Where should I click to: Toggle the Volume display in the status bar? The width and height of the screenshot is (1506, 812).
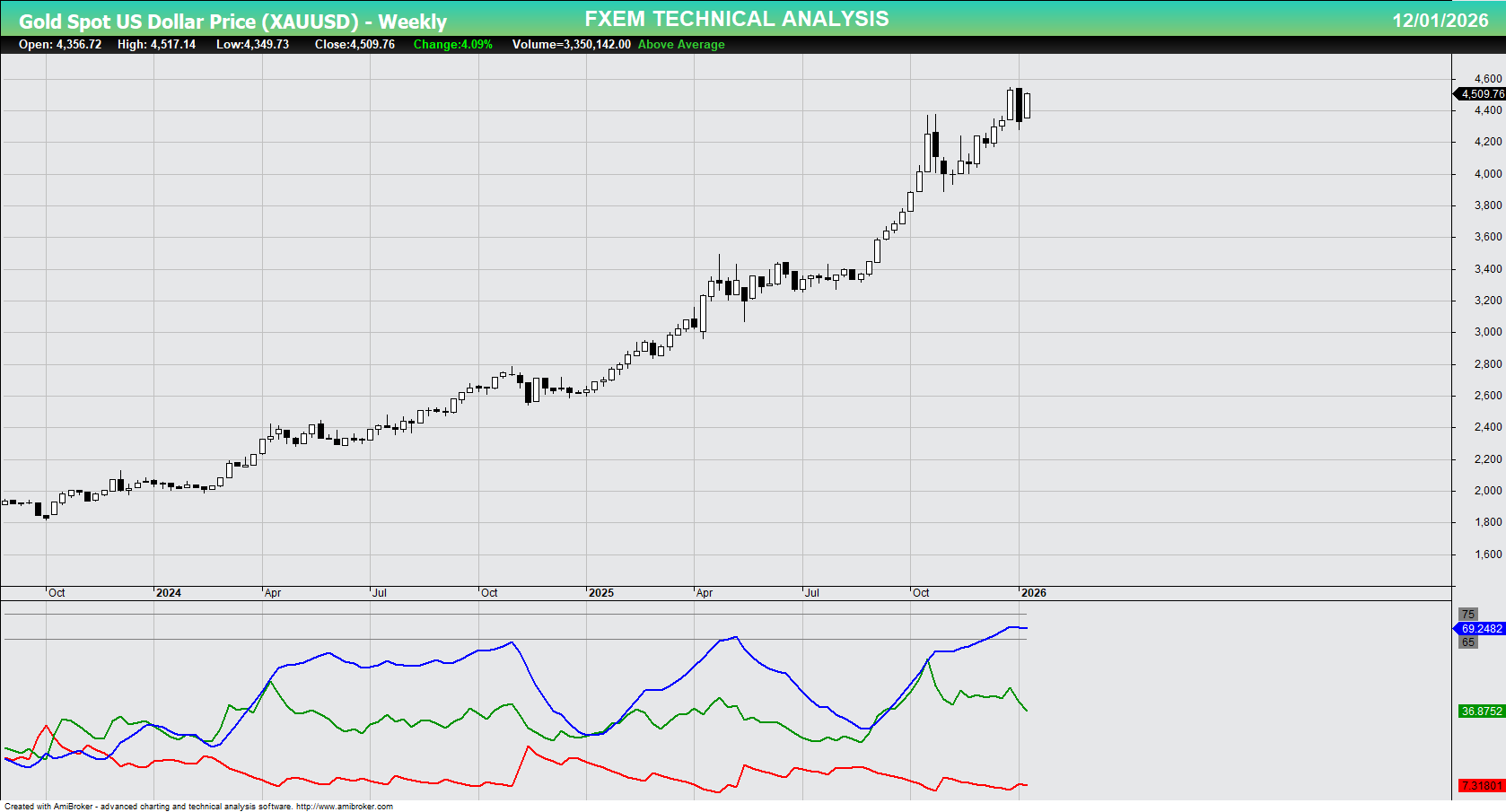(570, 44)
